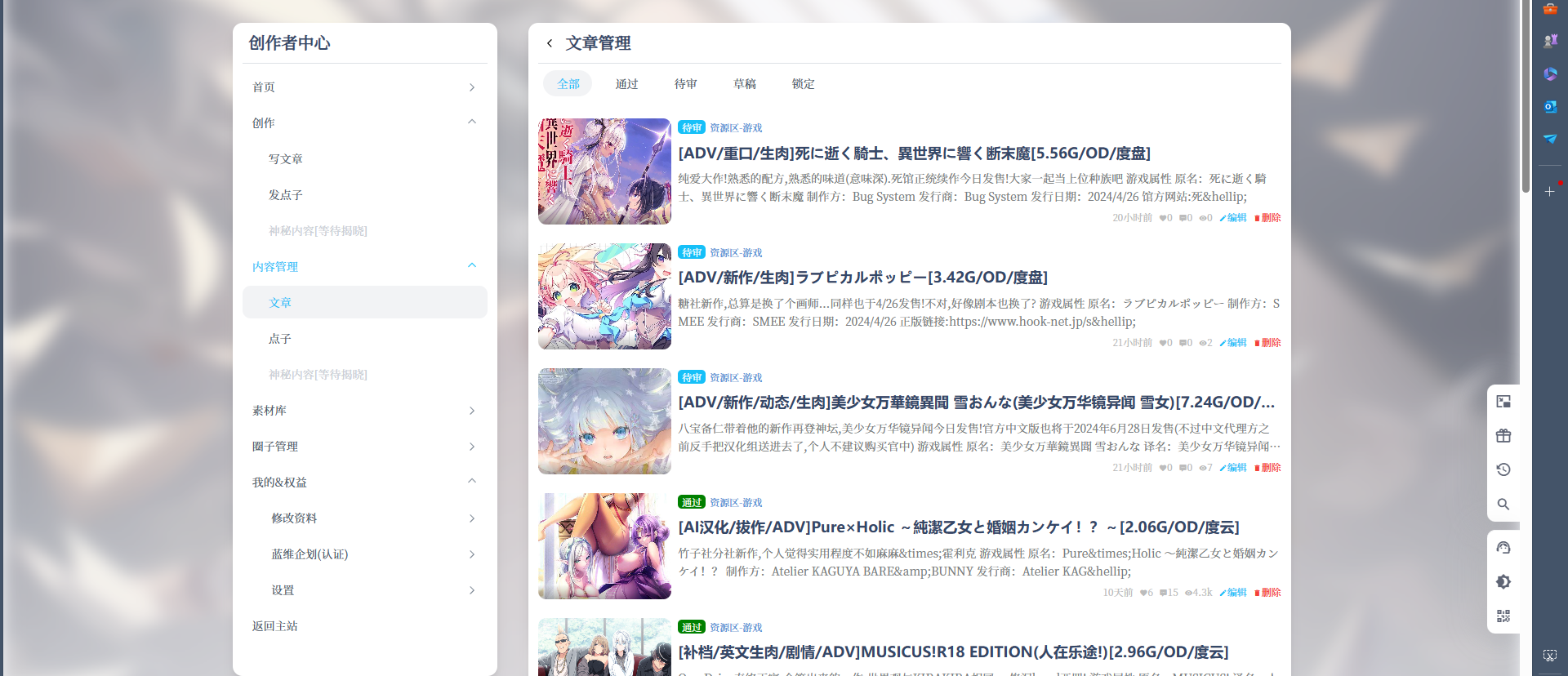1568x676 pixels.
Task: Select the 待审 filter tab
Action: (x=685, y=84)
